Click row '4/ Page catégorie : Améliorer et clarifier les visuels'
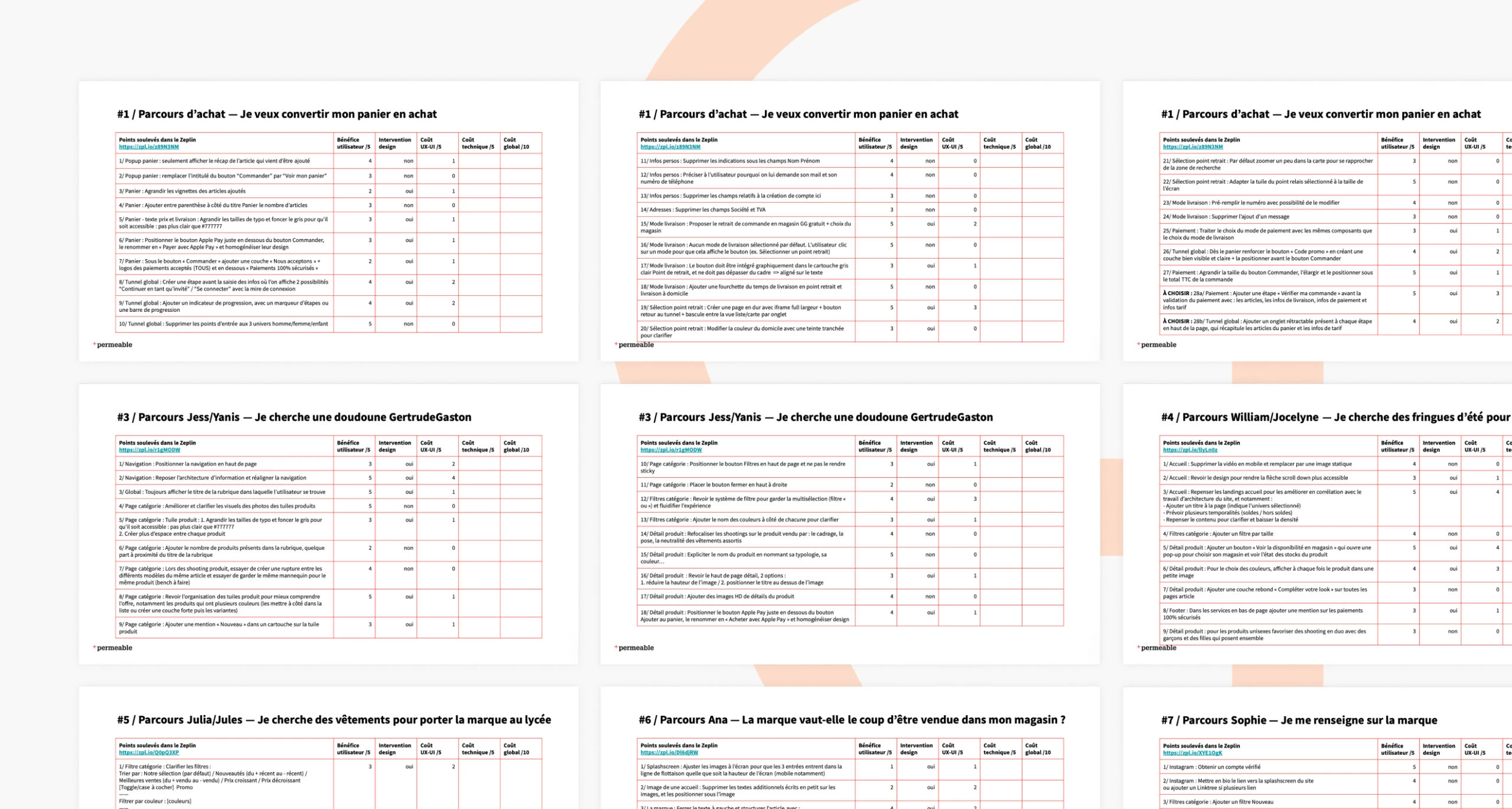Image resolution: width=1512 pixels, height=809 pixels. (328, 507)
